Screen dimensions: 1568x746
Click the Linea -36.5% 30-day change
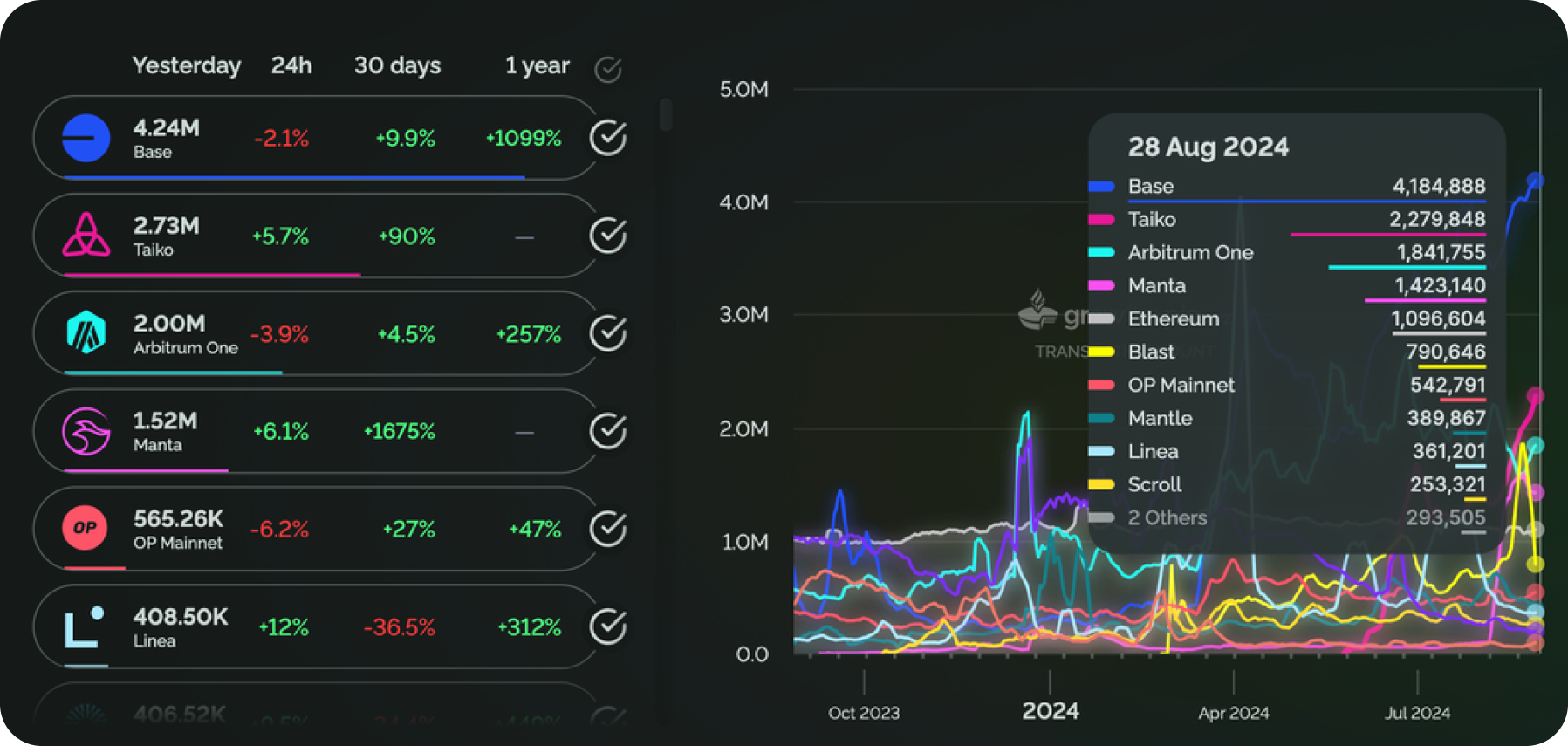pos(399,626)
